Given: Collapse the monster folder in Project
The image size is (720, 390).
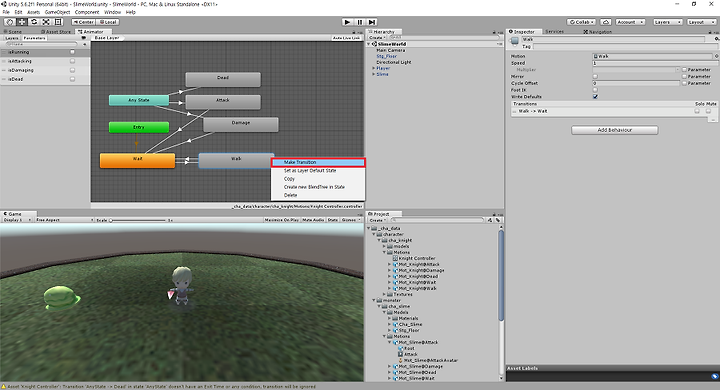Looking at the screenshot, I should (374, 300).
